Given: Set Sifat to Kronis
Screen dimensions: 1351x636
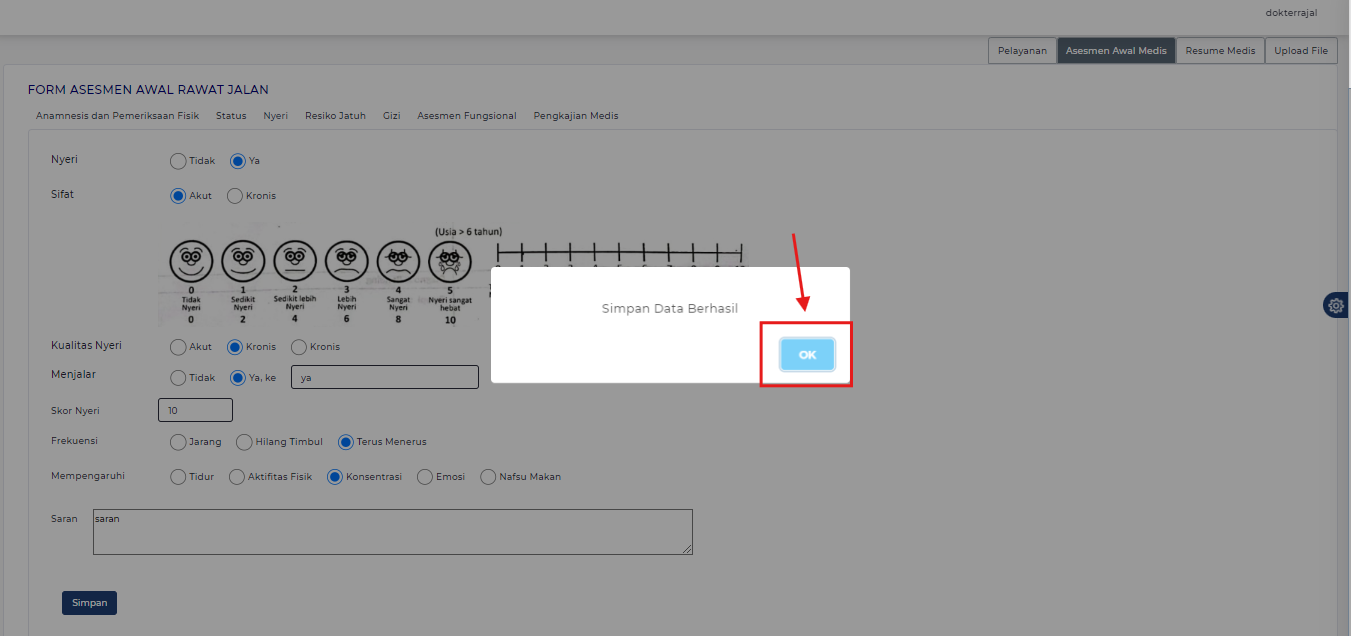Looking at the screenshot, I should point(235,196).
